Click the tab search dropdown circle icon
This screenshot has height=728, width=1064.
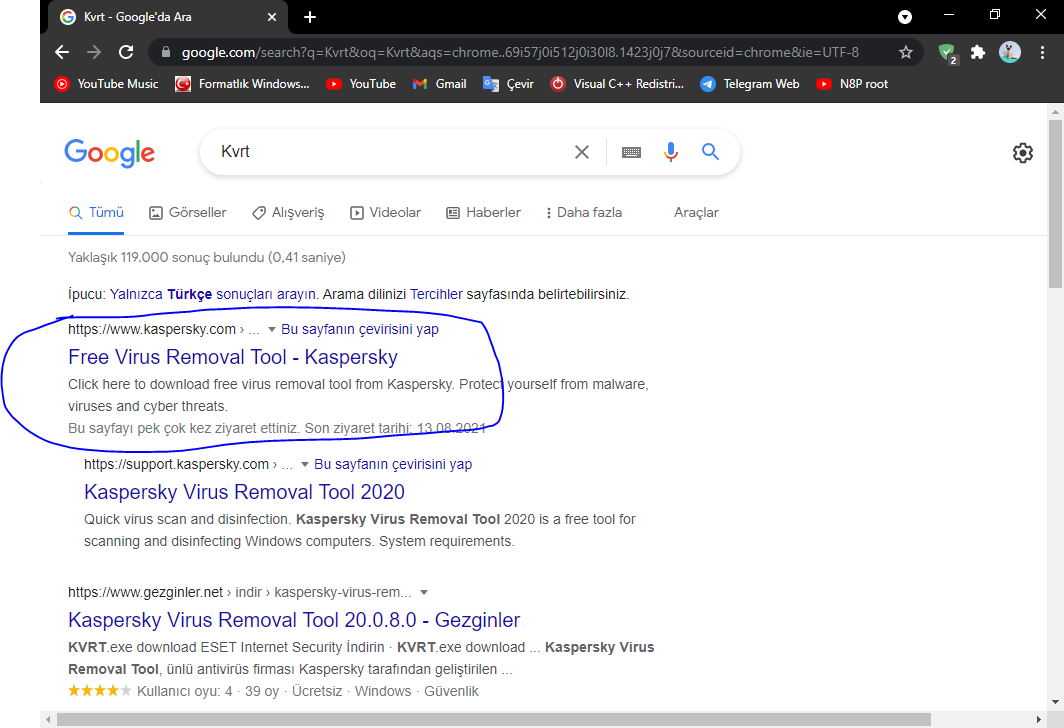coord(905,17)
